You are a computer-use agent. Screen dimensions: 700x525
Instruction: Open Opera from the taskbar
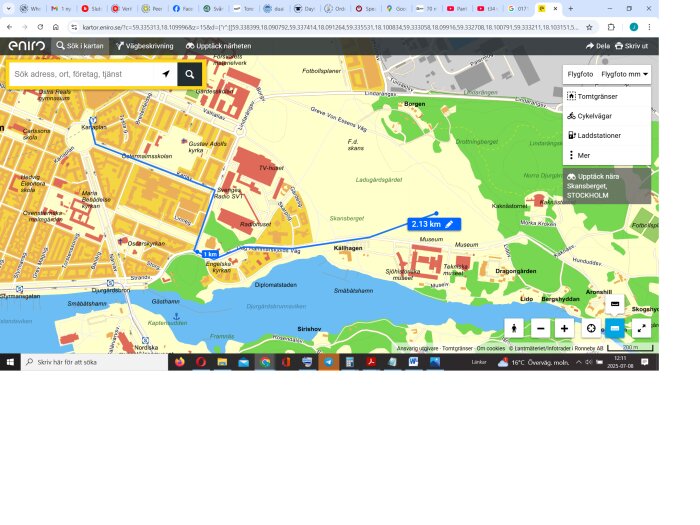(201, 362)
